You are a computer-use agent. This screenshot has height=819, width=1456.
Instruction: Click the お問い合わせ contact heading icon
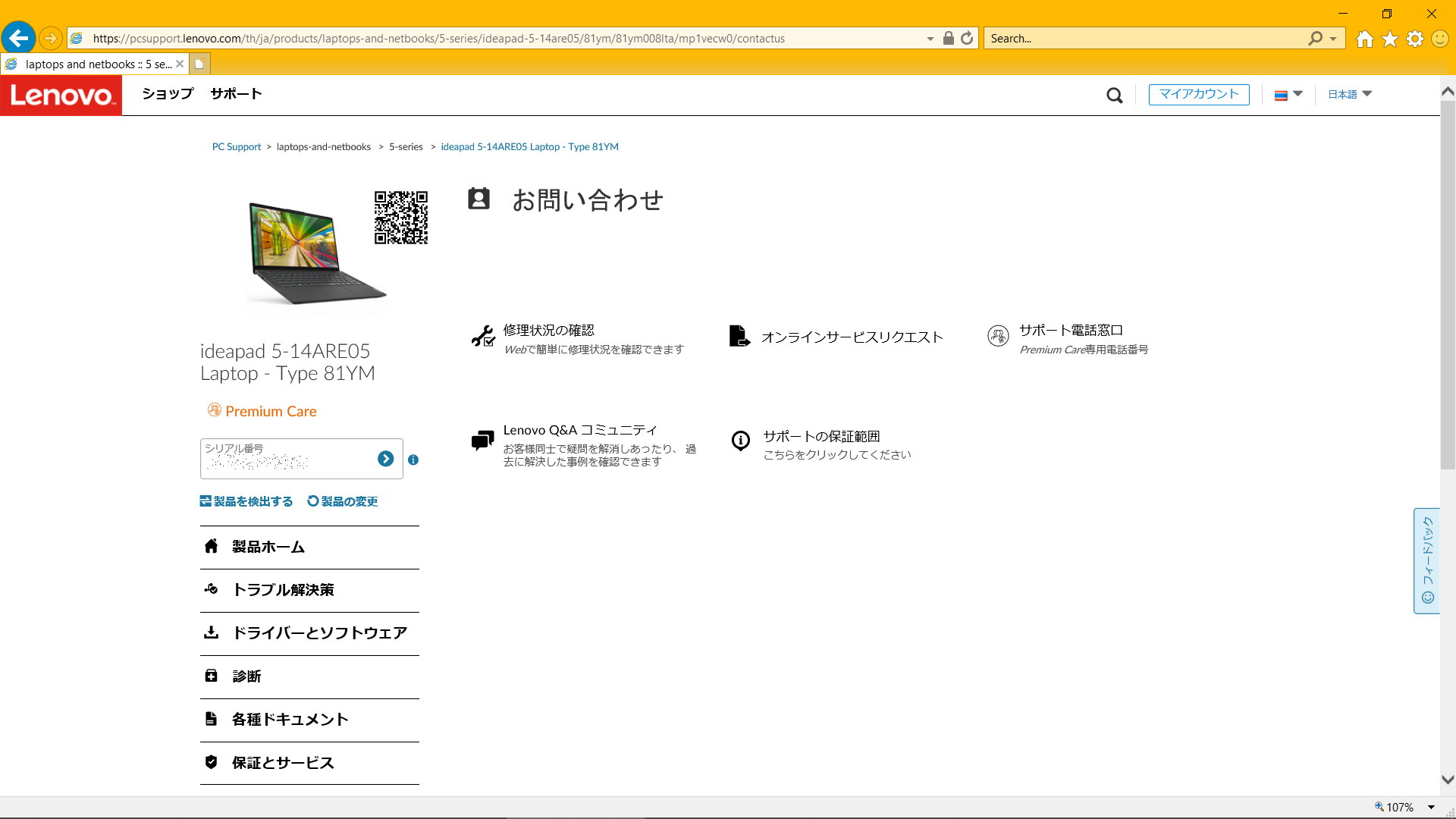[x=479, y=199]
